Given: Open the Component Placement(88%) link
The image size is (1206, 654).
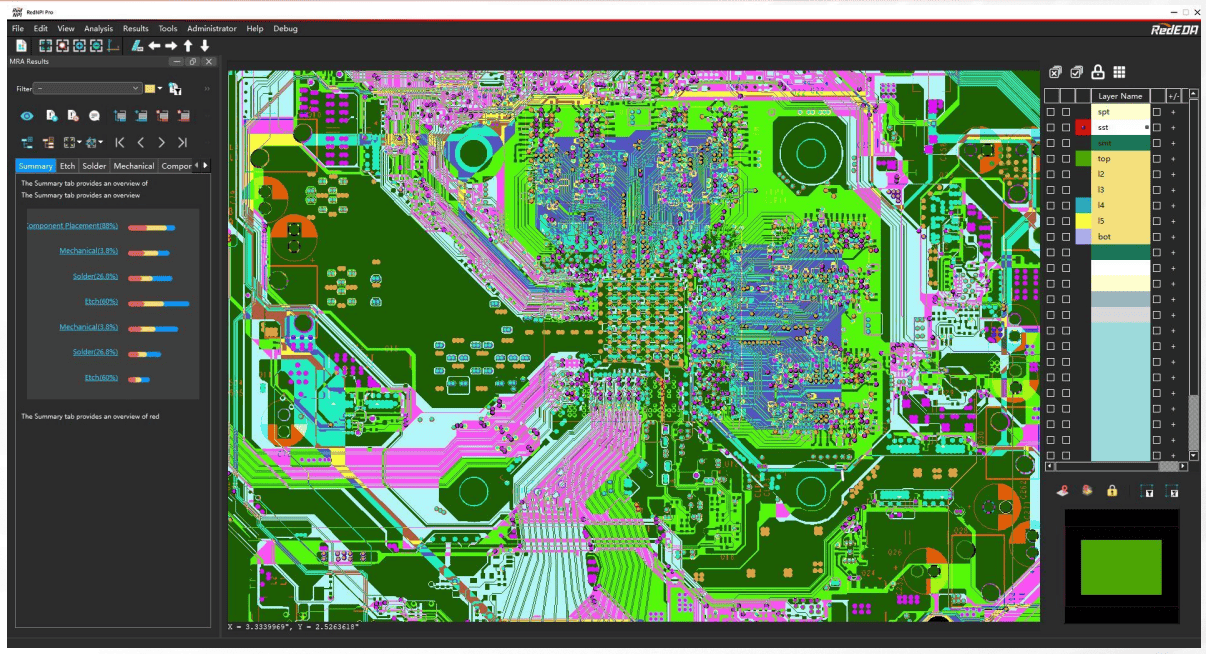Looking at the screenshot, I should (x=72, y=226).
